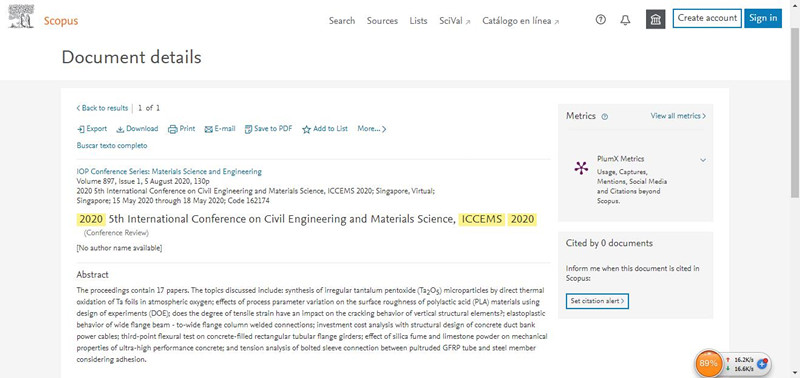Screen dimensions: 800x378
Task: Click the Add to List star icon
Action: tap(306, 130)
